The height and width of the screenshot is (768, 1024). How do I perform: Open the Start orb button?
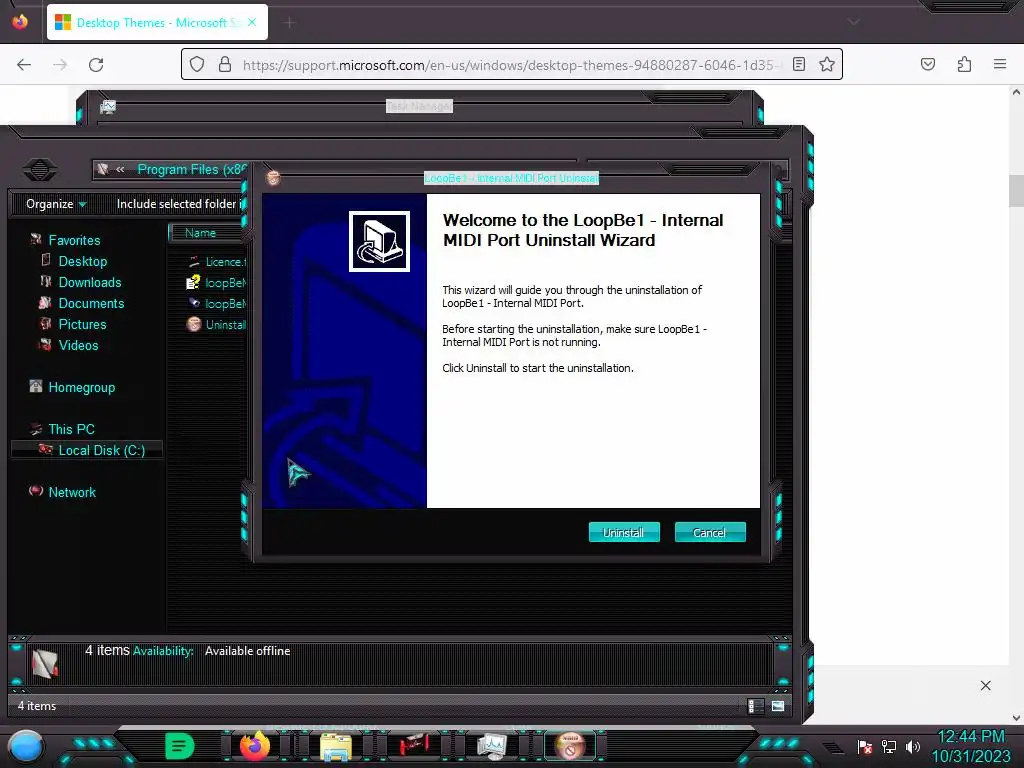coord(26,746)
